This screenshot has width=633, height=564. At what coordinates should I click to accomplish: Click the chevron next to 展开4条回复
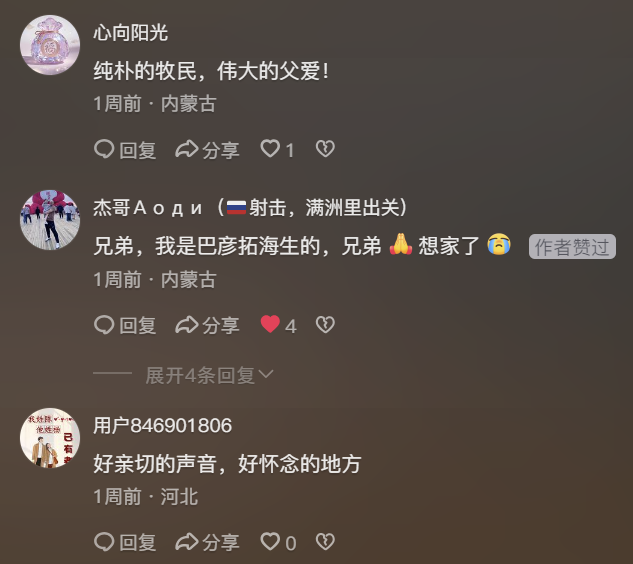pyautogui.click(x=266, y=374)
